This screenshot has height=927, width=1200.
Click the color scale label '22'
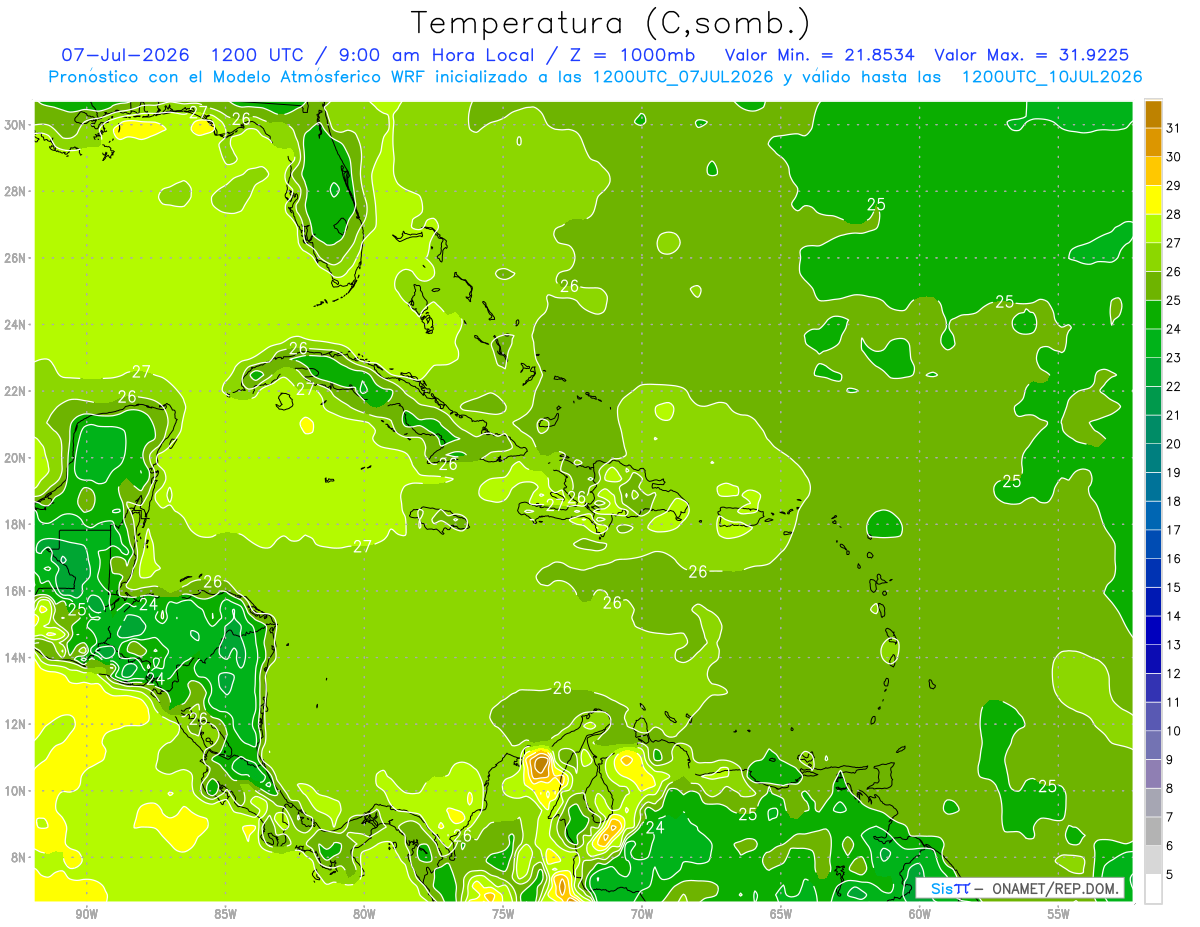(1174, 386)
